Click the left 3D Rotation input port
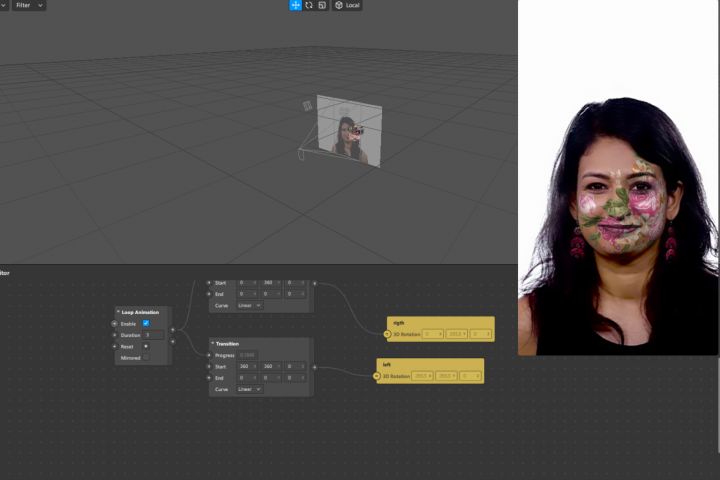This screenshot has width=720, height=480. (x=377, y=376)
